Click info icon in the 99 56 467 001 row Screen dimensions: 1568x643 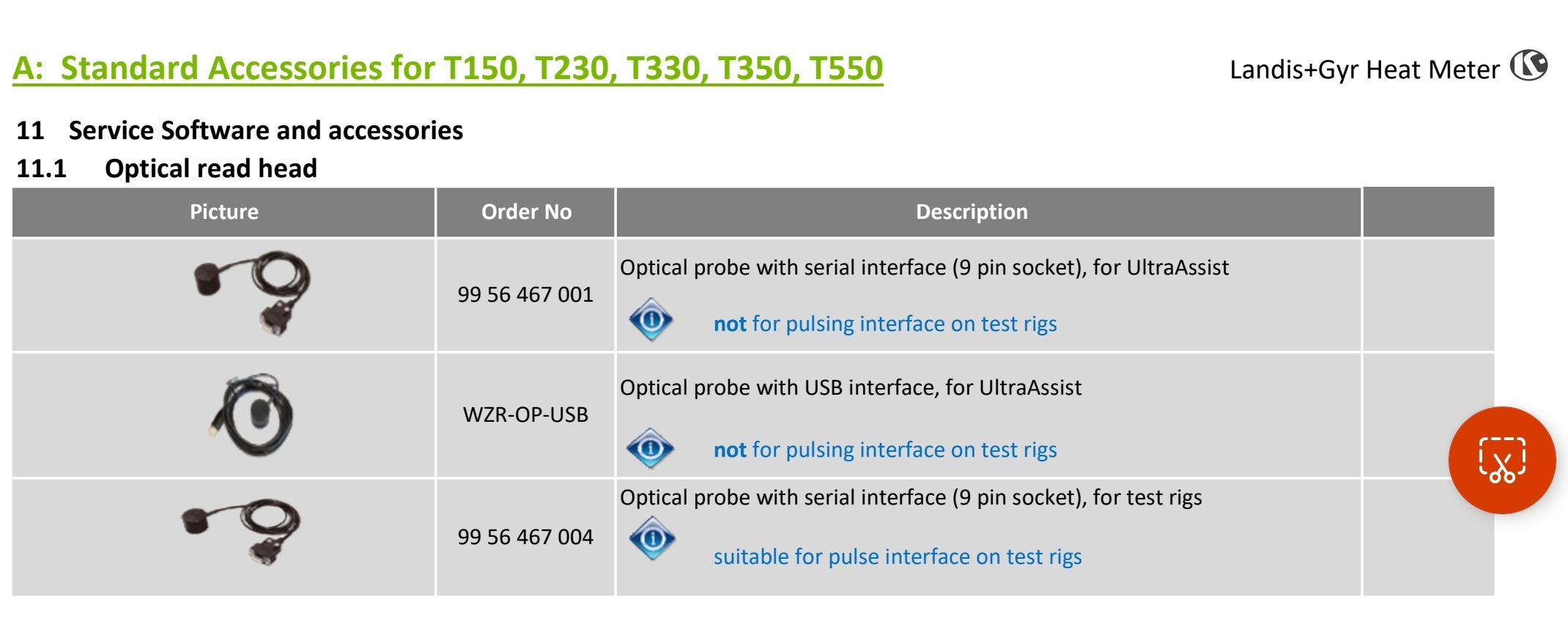point(651,319)
